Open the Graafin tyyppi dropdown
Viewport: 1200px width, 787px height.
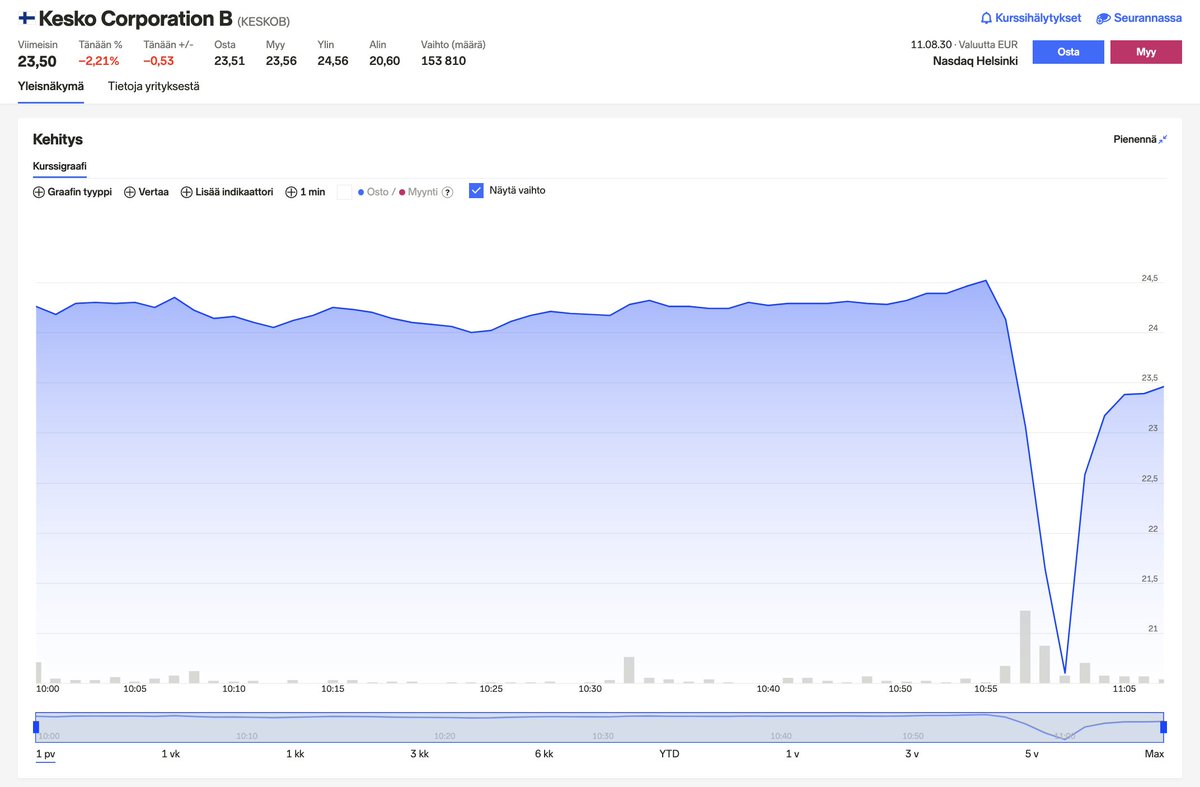point(72,192)
